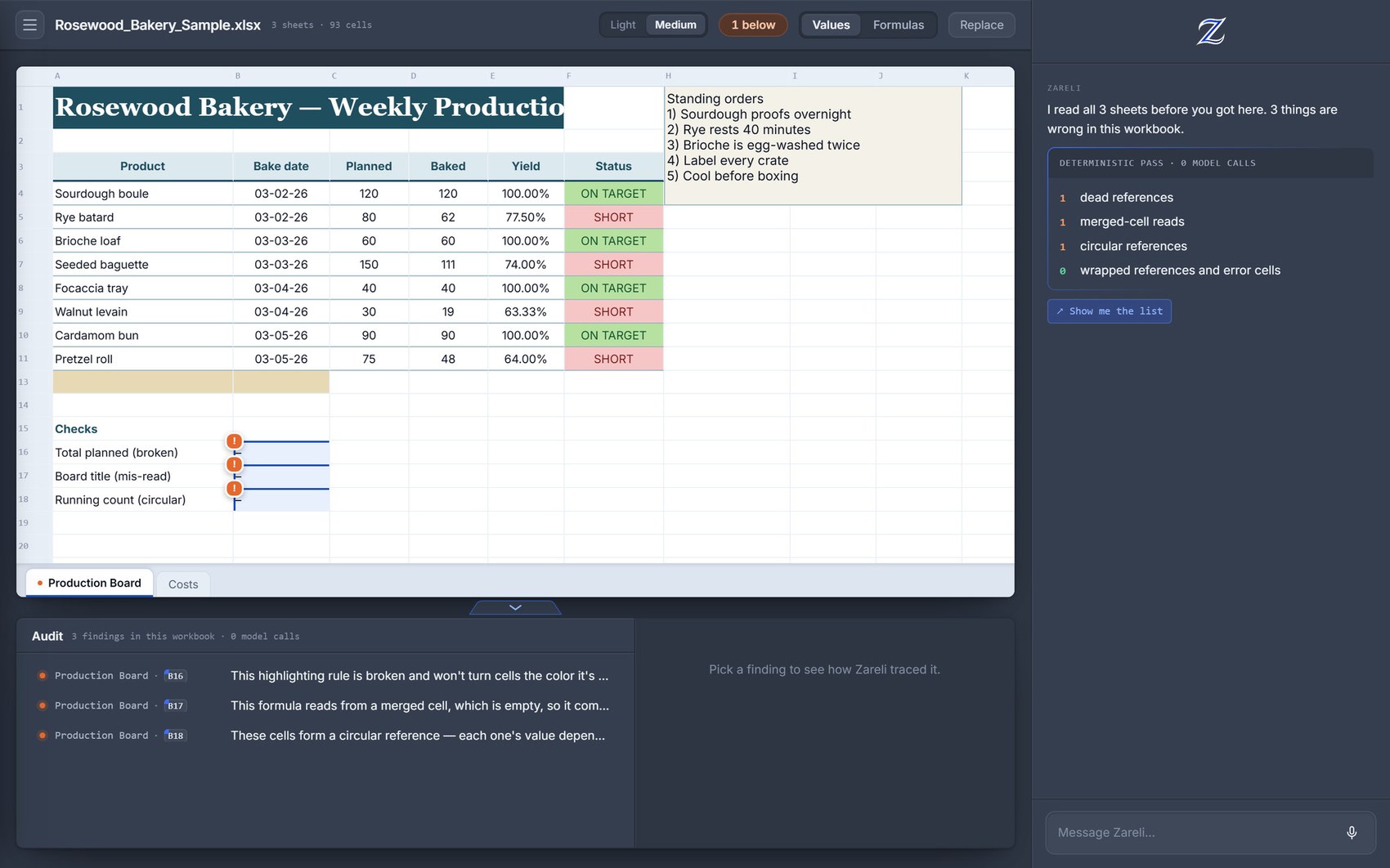This screenshot has height=868, width=1390.
Task: Select Pretzel roll's 64.00% yield
Action: [x=526, y=360]
